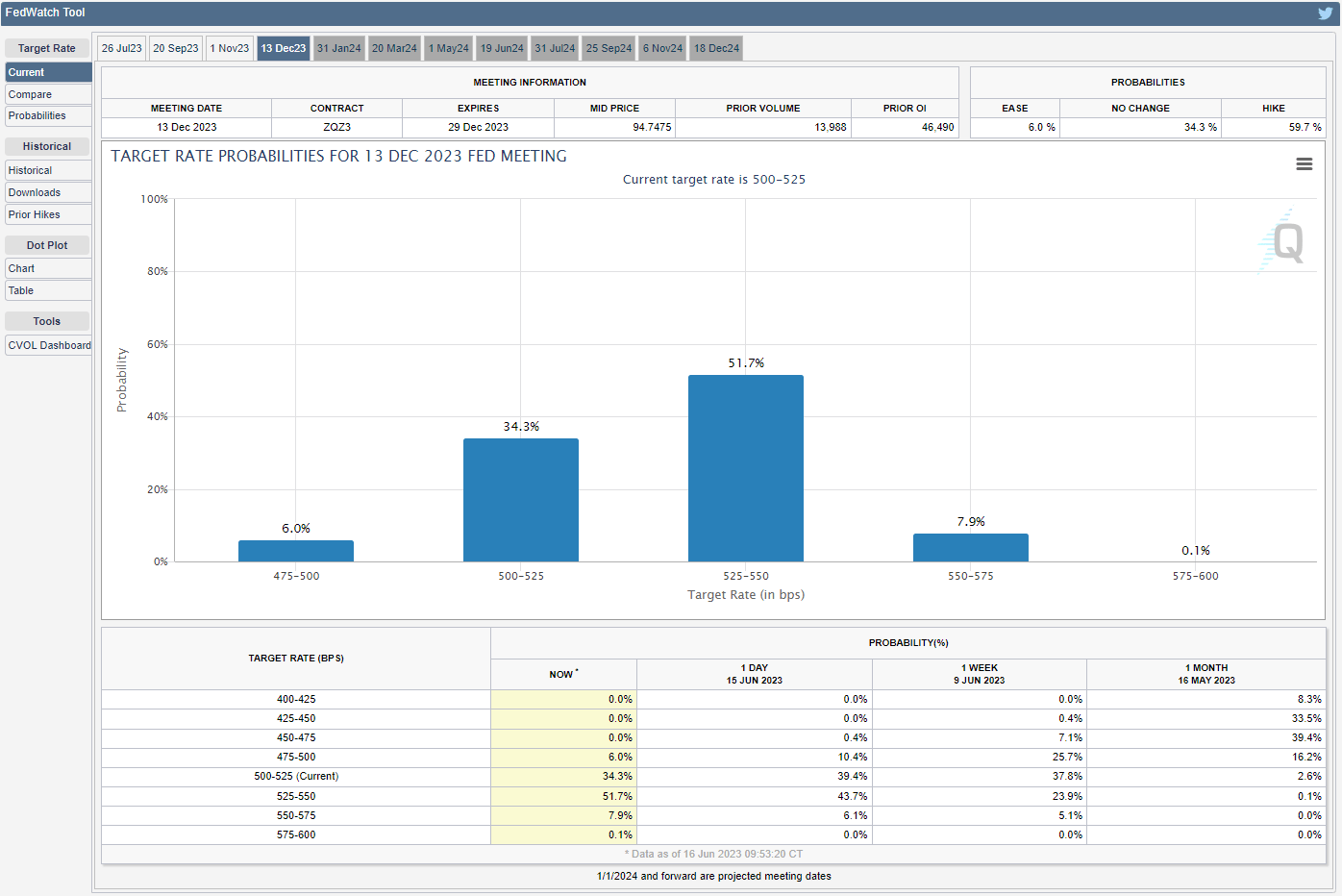
Task: Click the 1 WEEK 9 JUN 2023 header
Action: click(980, 674)
